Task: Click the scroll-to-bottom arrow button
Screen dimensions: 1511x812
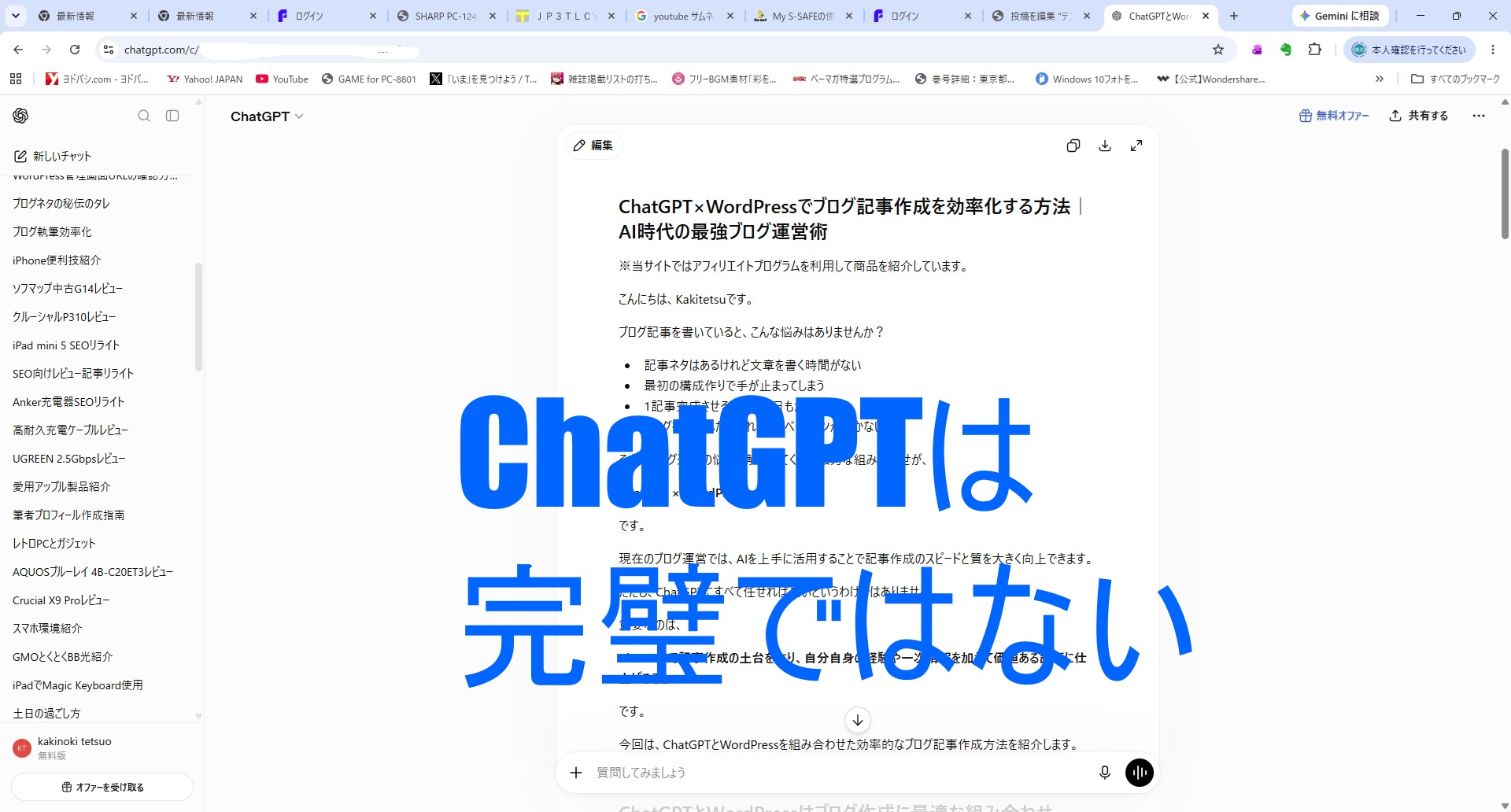Action: [x=858, y=719]
